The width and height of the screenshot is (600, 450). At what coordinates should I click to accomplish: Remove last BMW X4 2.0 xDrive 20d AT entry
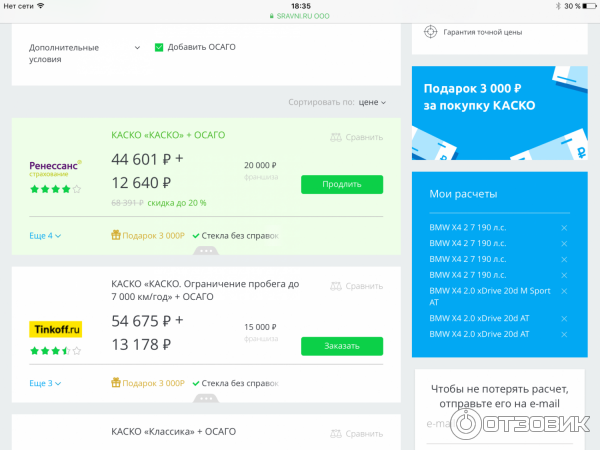pyautogui.click(x=564, y=333)
